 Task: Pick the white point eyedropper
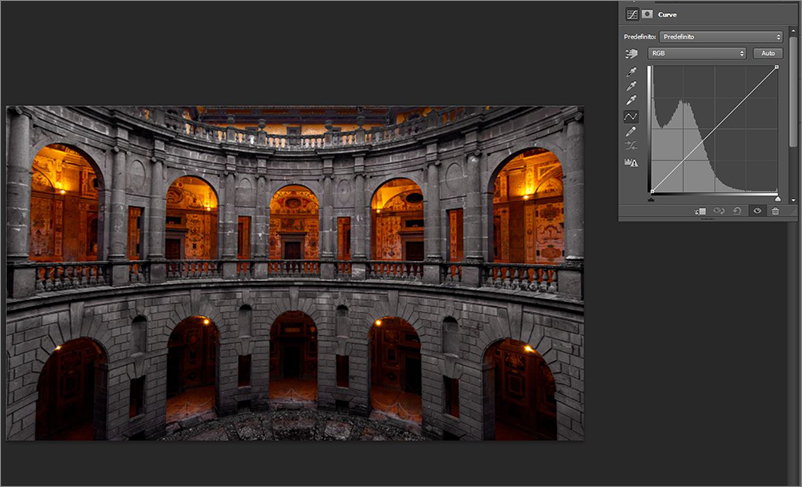pyautogui.click(x=631, y=100)
